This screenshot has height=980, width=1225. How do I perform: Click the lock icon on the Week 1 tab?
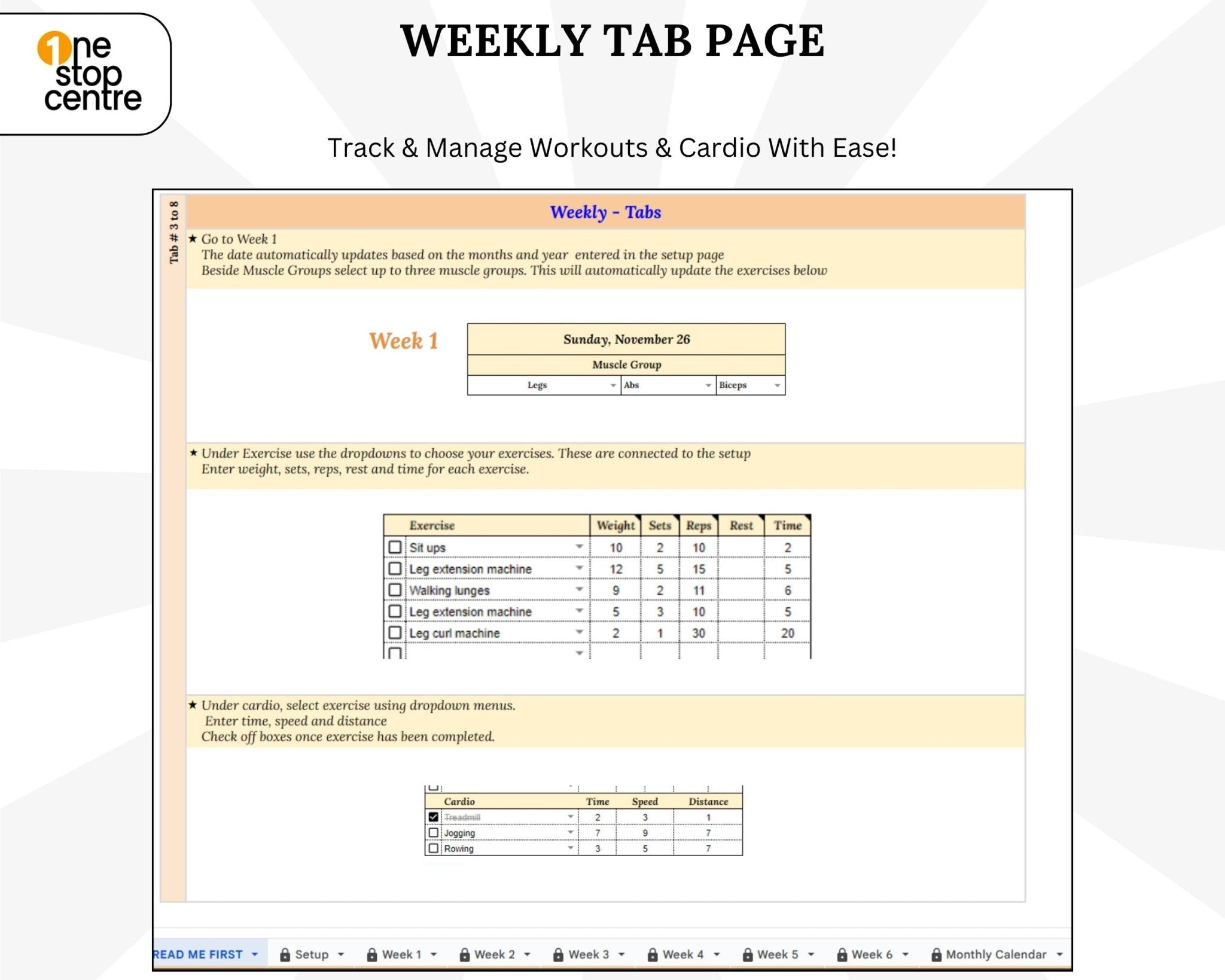point(371,955)
